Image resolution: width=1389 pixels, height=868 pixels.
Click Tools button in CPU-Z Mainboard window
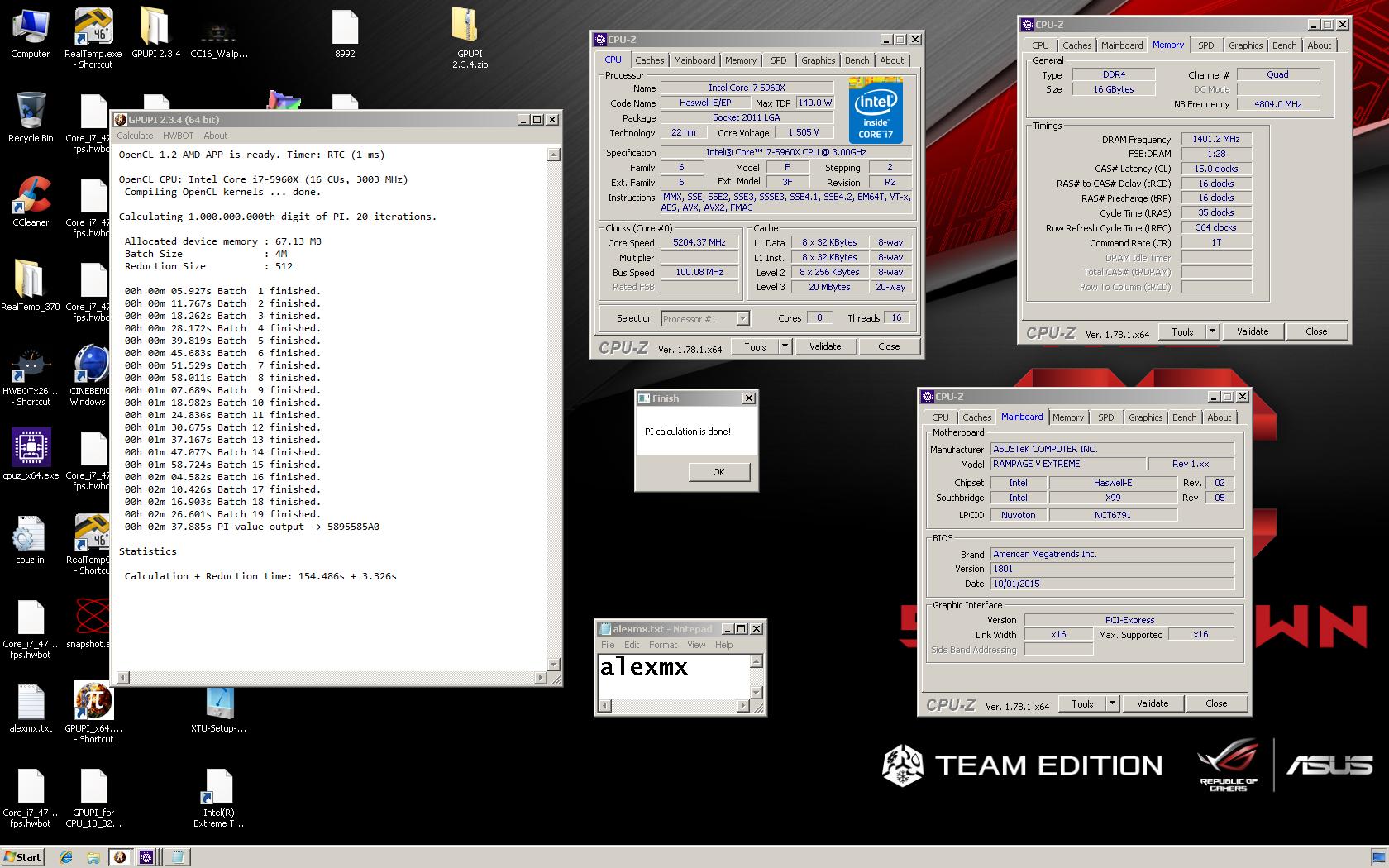pyautogui.click(x=1082, y=703)
